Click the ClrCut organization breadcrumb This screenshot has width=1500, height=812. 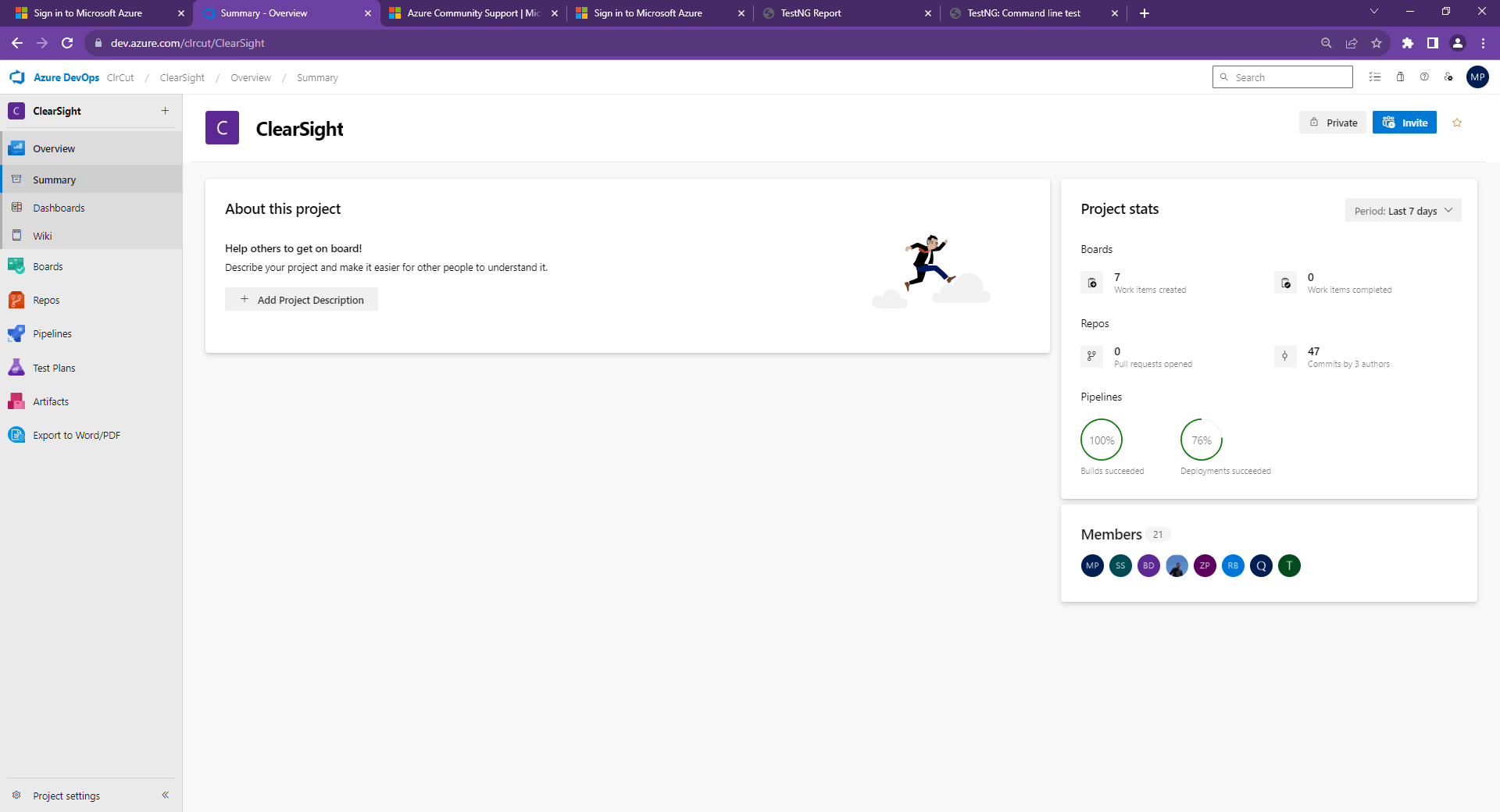[x=120, y=77]
